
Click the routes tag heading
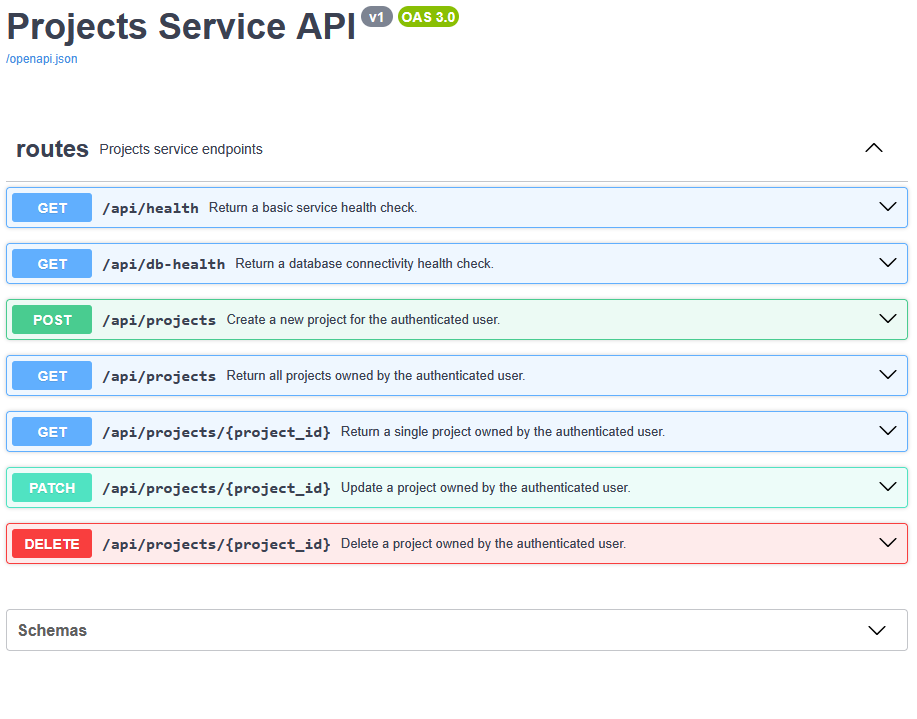pyautogui.click(x=53, y=149)
